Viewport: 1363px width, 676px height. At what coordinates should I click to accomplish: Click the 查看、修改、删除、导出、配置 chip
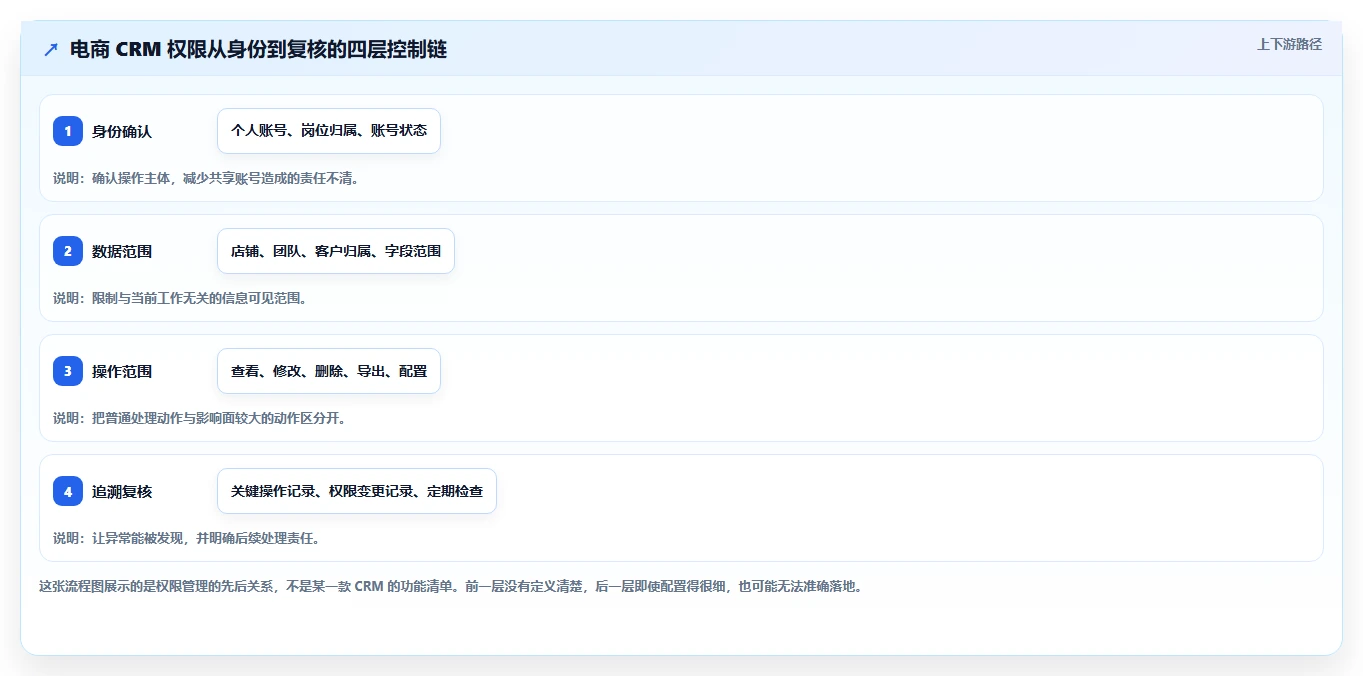click(329, 371)
